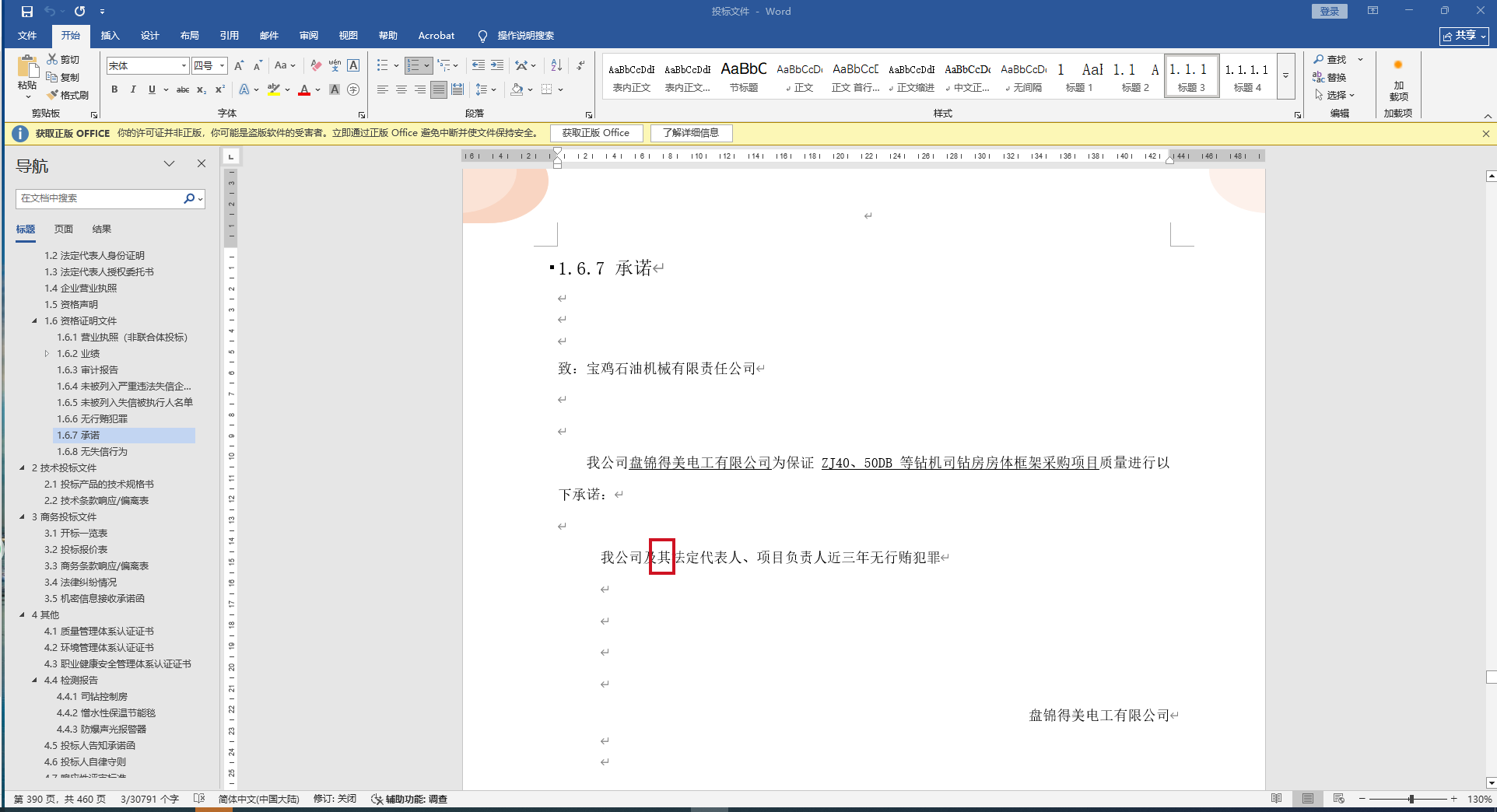Viewport: 1497px width, 812px height.
Task: Click the show paragraph marks icon
Action: tap(580, 65)
